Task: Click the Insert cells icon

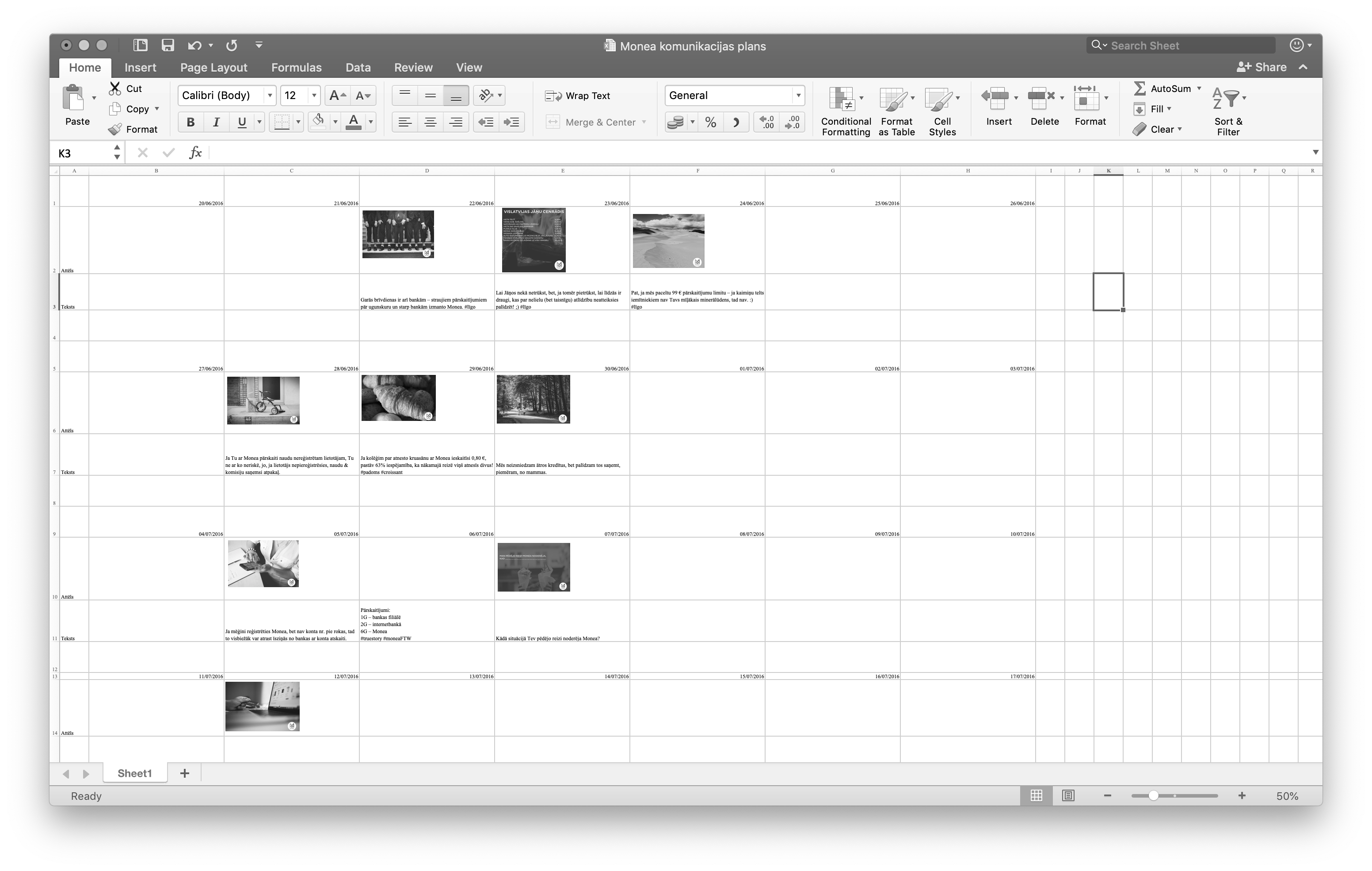Action: pos(995,98)
